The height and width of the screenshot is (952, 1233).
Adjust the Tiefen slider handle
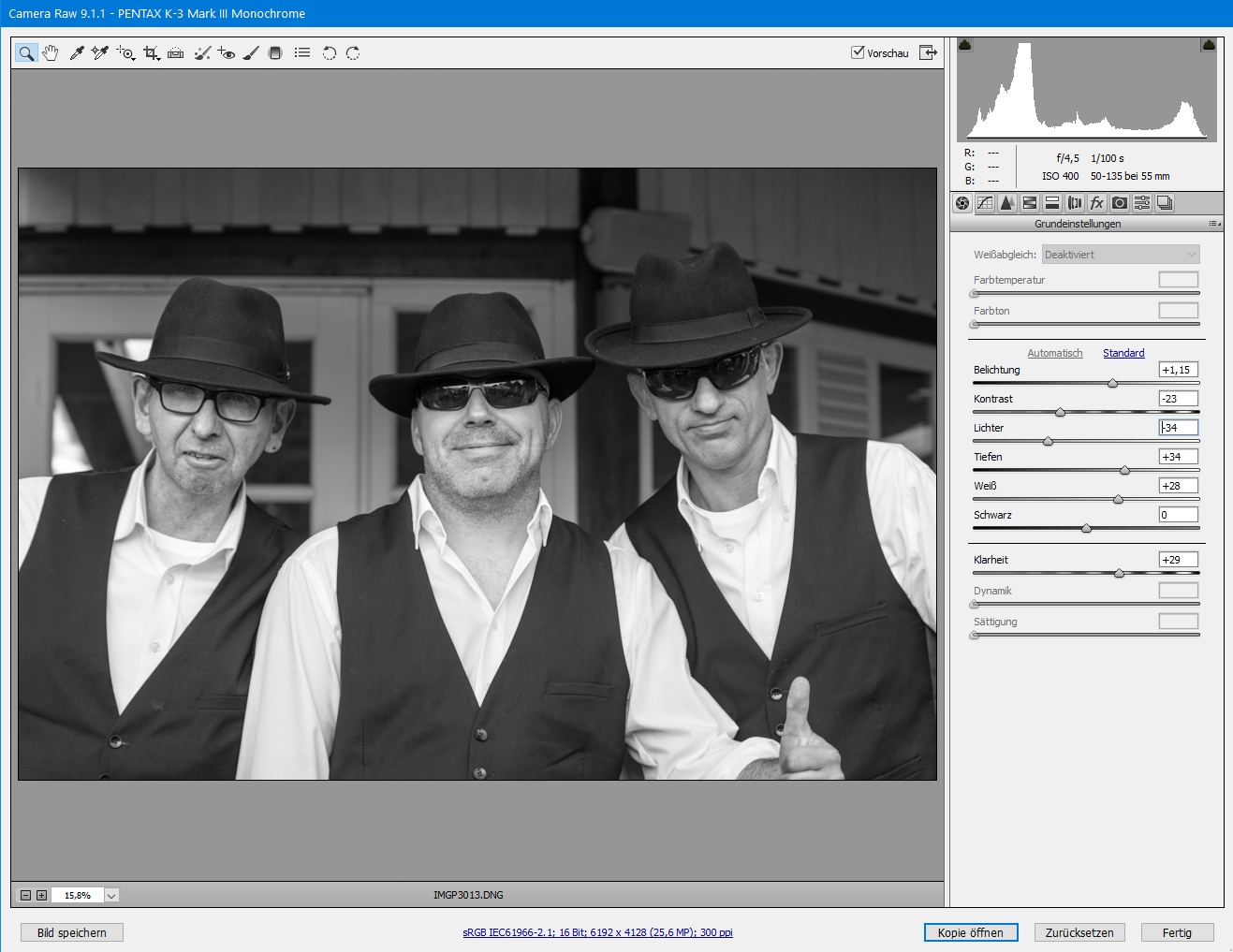coord(1124,471)
